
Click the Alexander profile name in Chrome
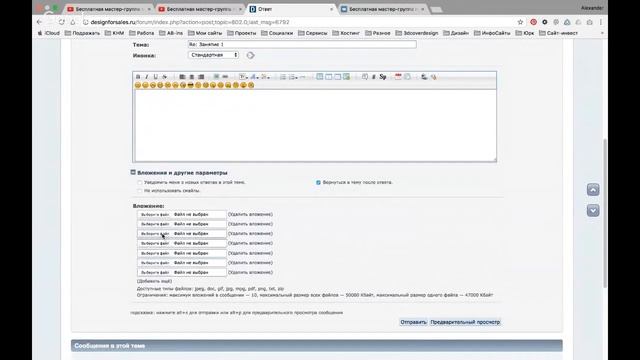tap(592, 8)
